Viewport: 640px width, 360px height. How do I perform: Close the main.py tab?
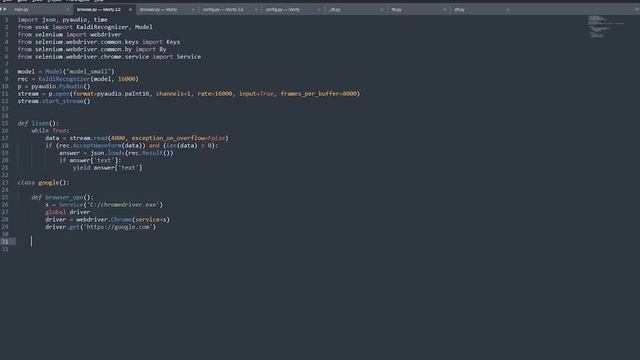tap(67, 9)
